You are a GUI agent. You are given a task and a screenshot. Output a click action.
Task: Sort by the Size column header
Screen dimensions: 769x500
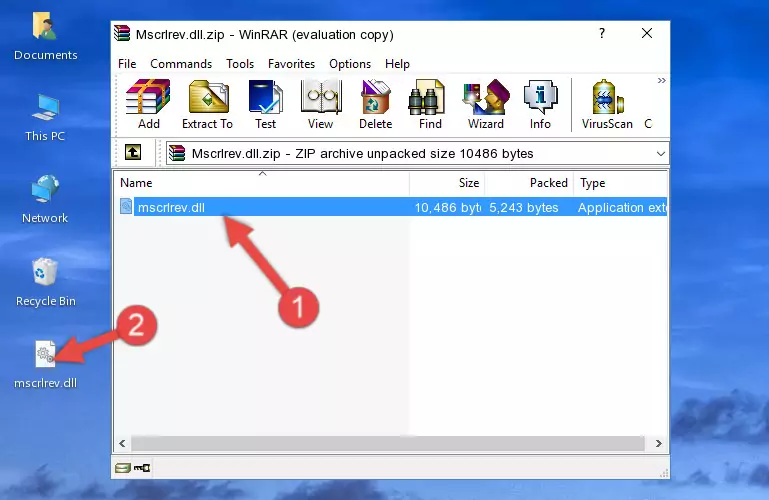pos(447,183)
